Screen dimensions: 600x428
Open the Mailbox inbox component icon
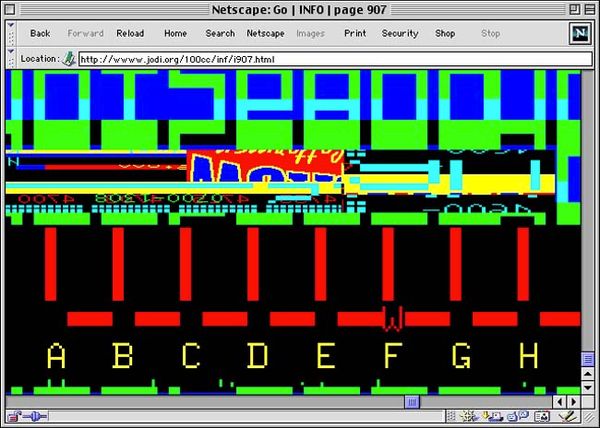(x=494, y=416)
